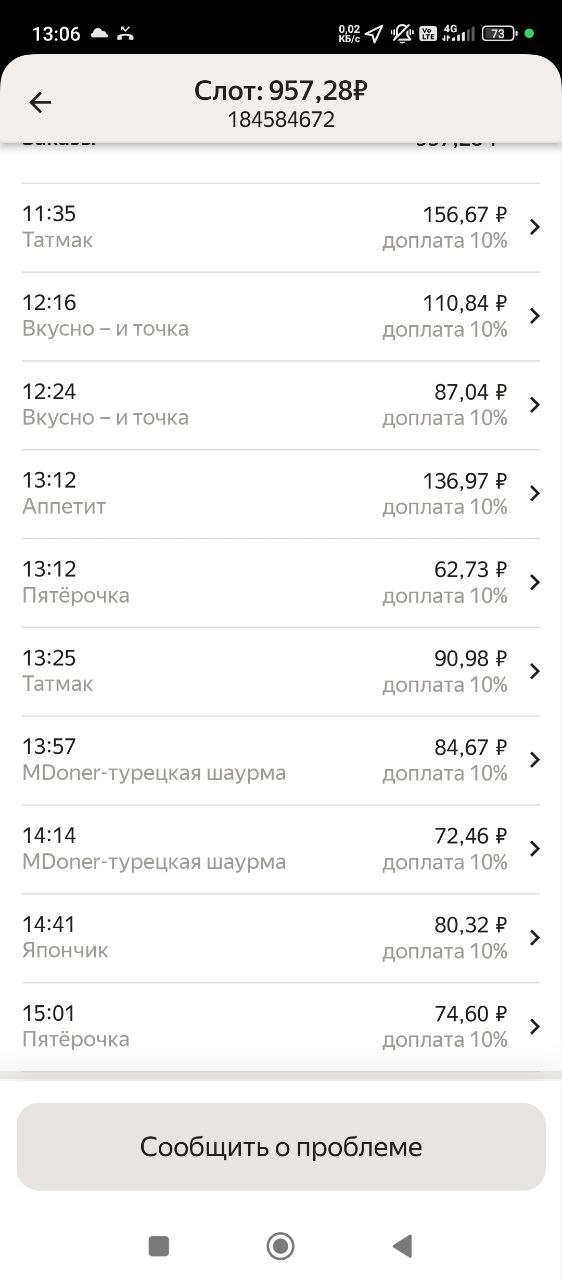
Task: Tap chevron for the 15:01 Пятёрочка order
Action: coord(535,1026)
